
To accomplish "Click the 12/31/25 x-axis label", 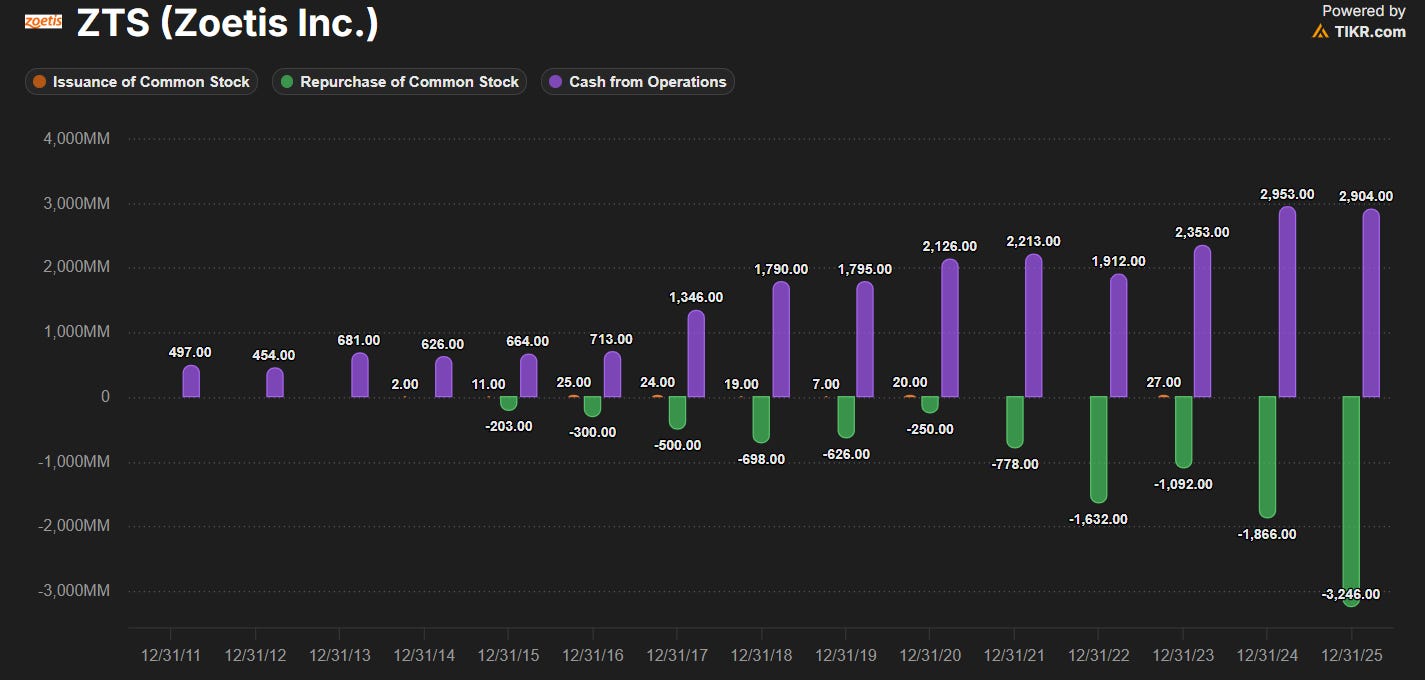I will coord(1352,656).
